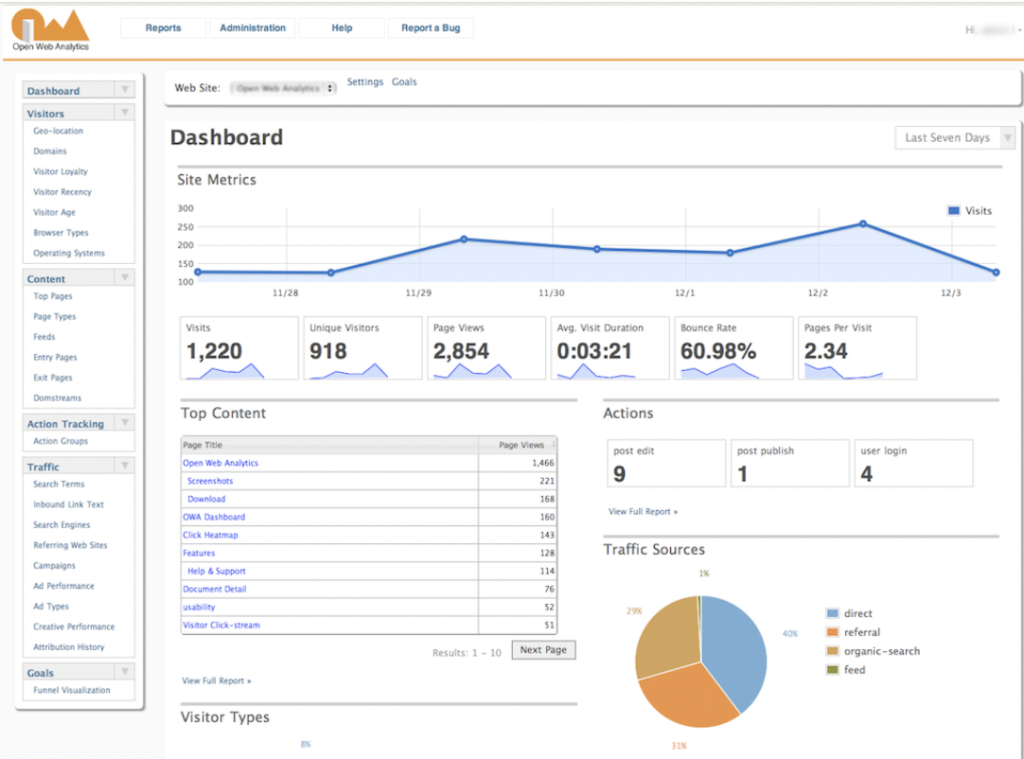Collapse the Visitors sidebar section

pos(124,111)
